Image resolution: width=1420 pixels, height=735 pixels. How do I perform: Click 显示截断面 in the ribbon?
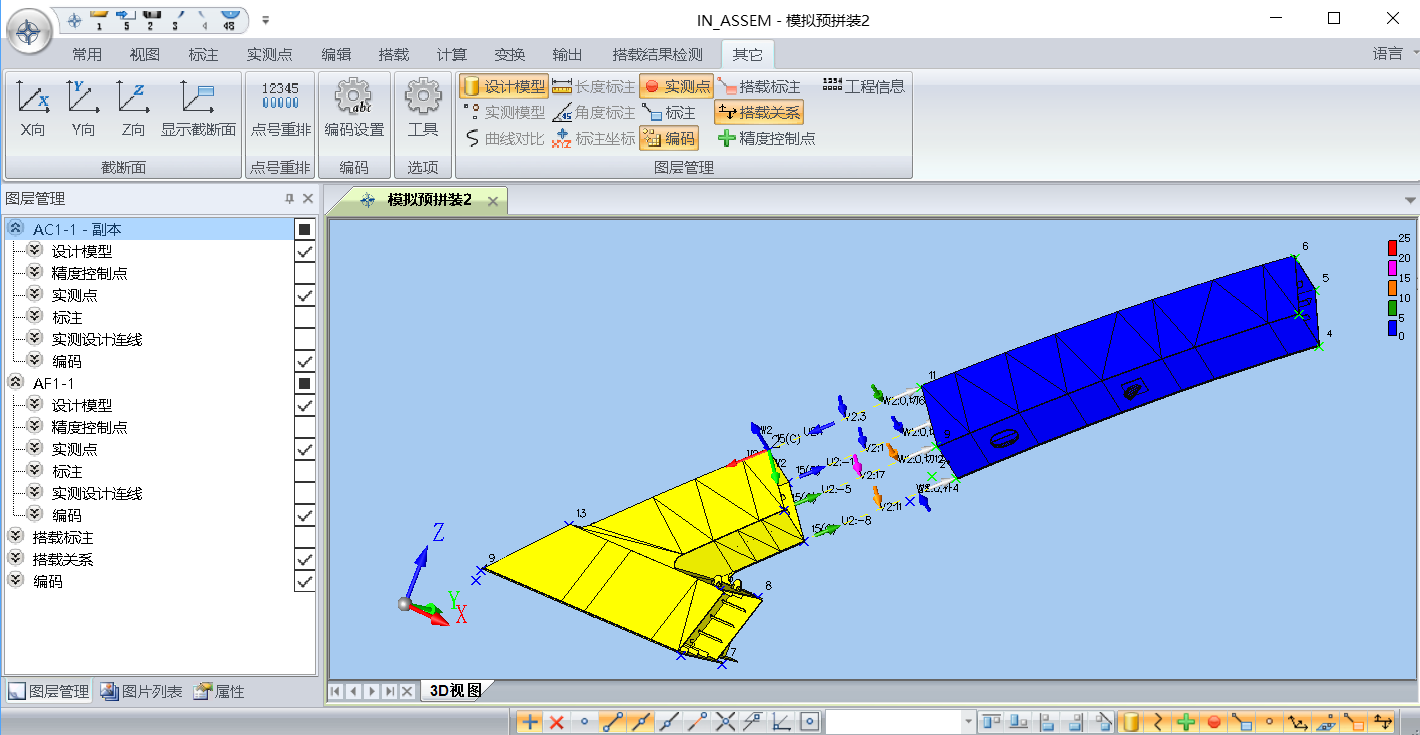(198, 107)
